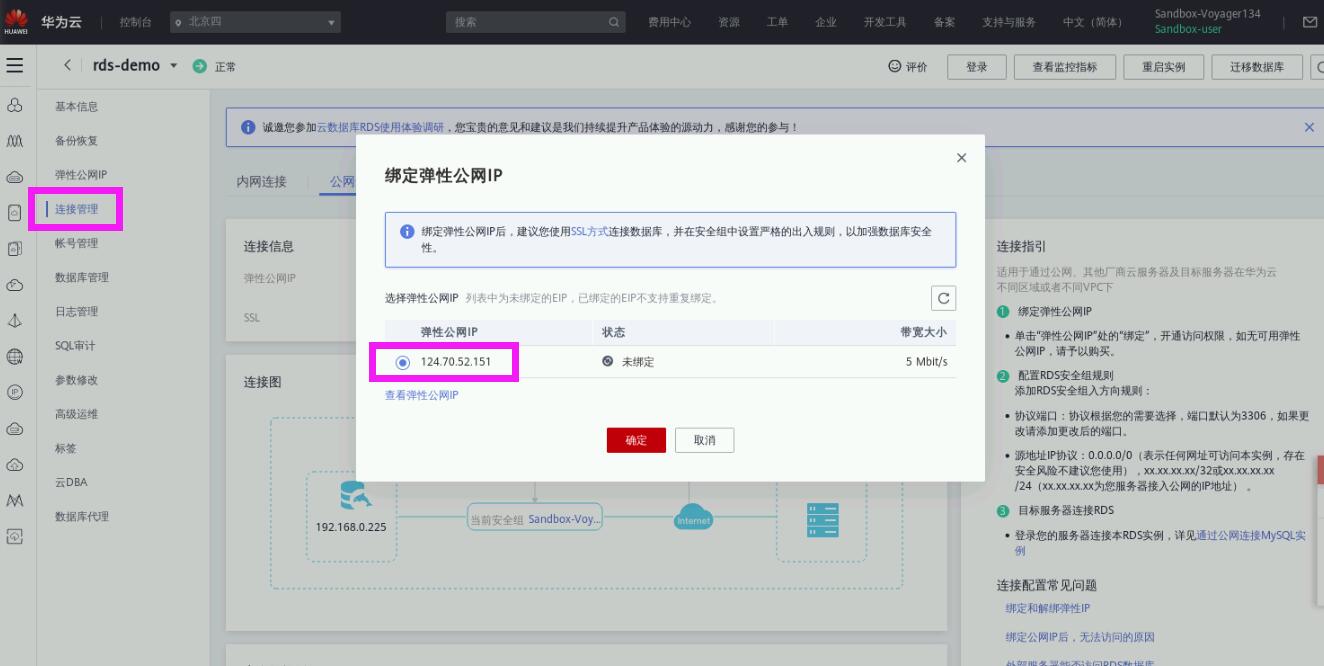Click the server rack icon in the diagram
1324x666 pixels.
tap(823, 520)
